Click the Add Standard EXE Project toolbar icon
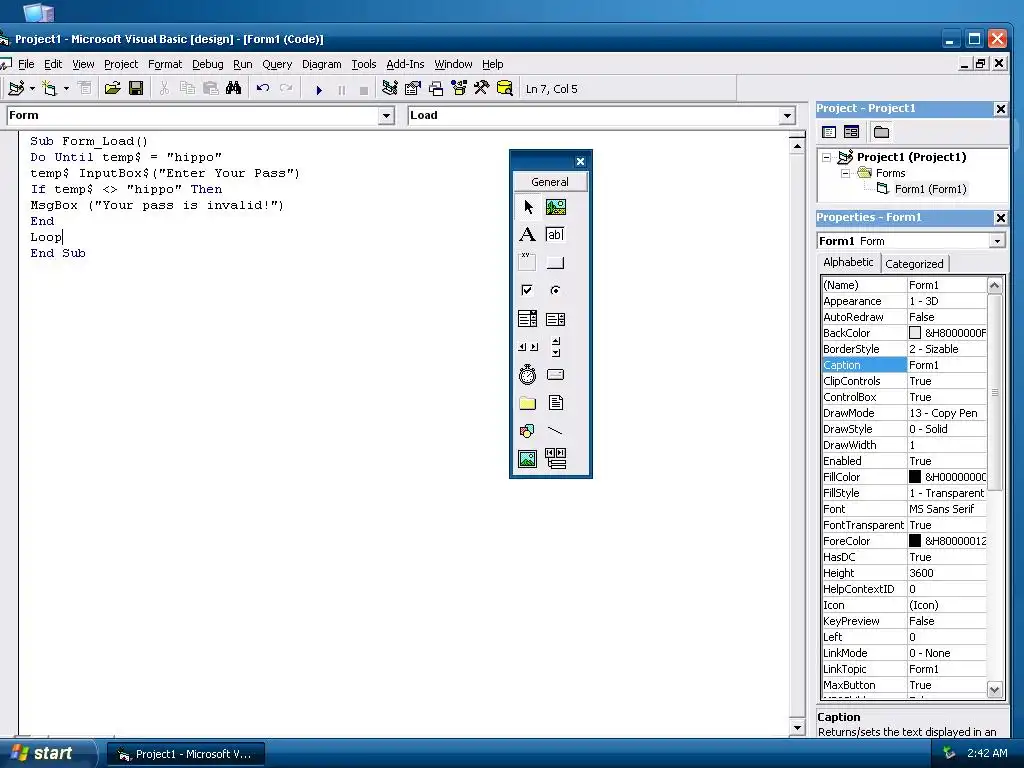This screenshot has width=1024, height=768. pyautogui.click(x=16, y=88)
